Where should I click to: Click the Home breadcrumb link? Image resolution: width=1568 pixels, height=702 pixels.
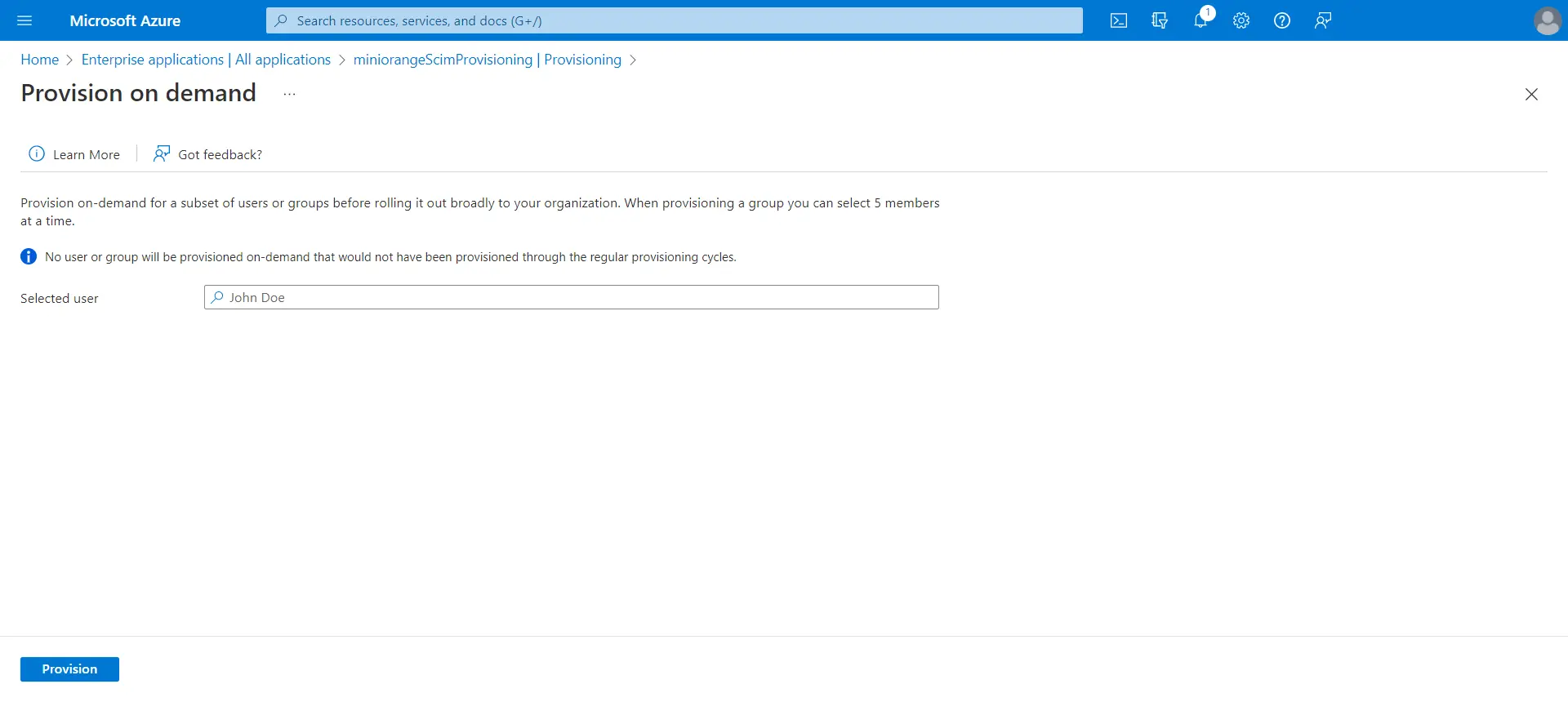tap(39, 60)
